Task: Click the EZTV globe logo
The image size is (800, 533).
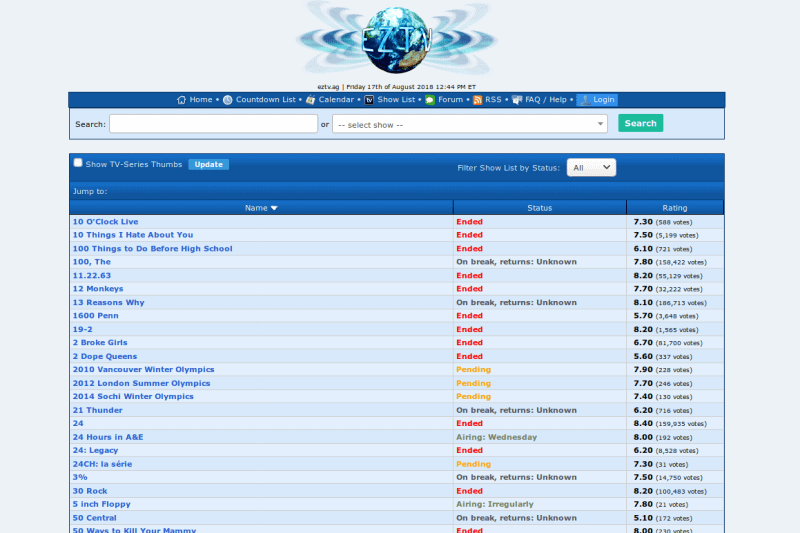Action: [396, 39]
